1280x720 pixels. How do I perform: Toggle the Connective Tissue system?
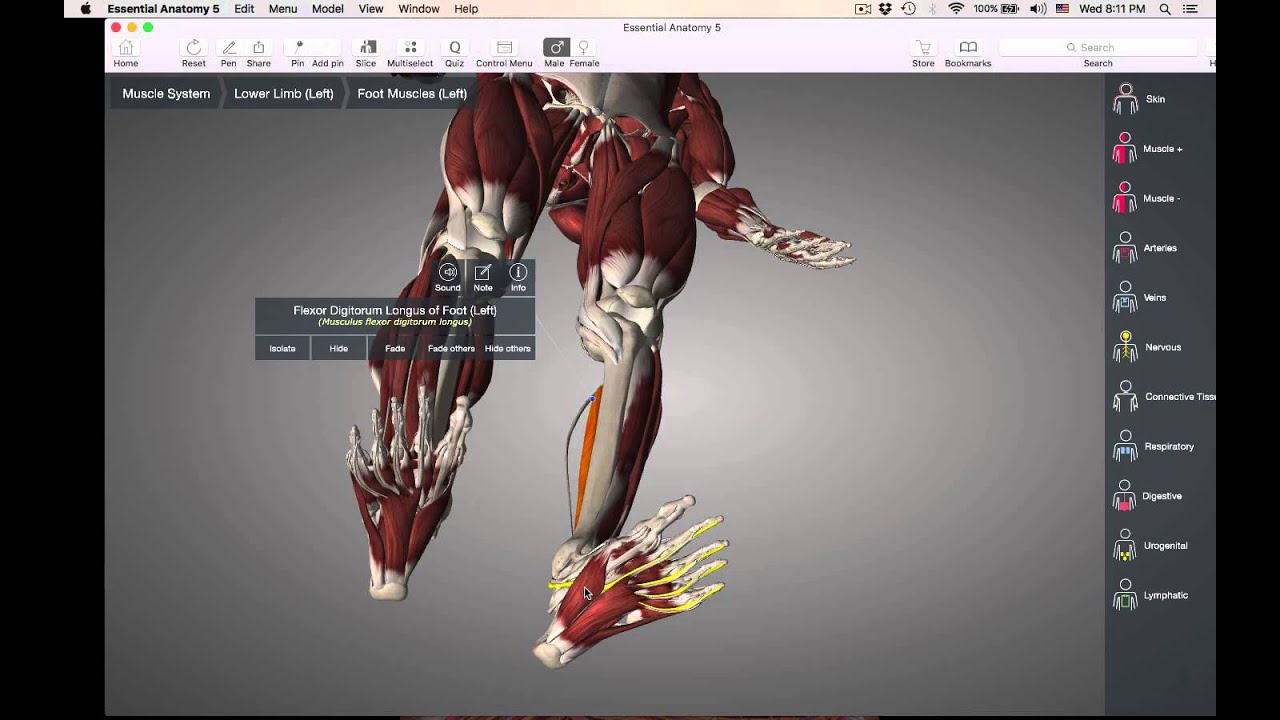pyautogui.click(x=1163, y=397)
